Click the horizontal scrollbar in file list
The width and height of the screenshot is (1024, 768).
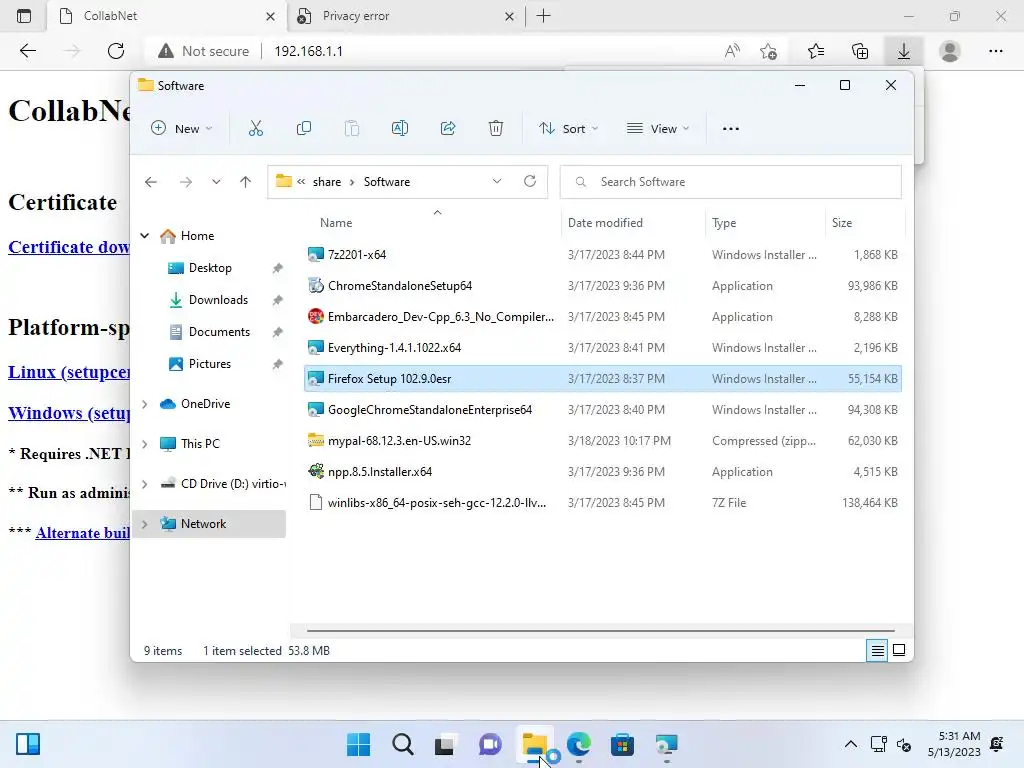(600, 631)
